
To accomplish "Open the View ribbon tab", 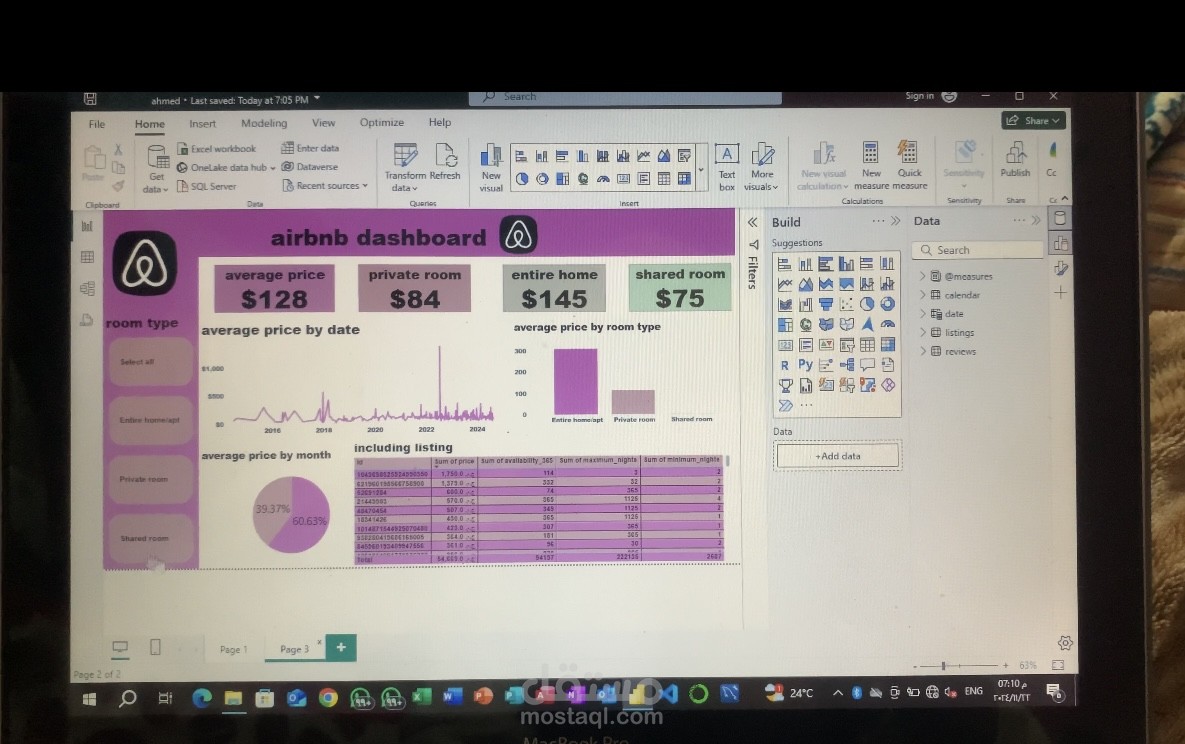I will (323, 122).
